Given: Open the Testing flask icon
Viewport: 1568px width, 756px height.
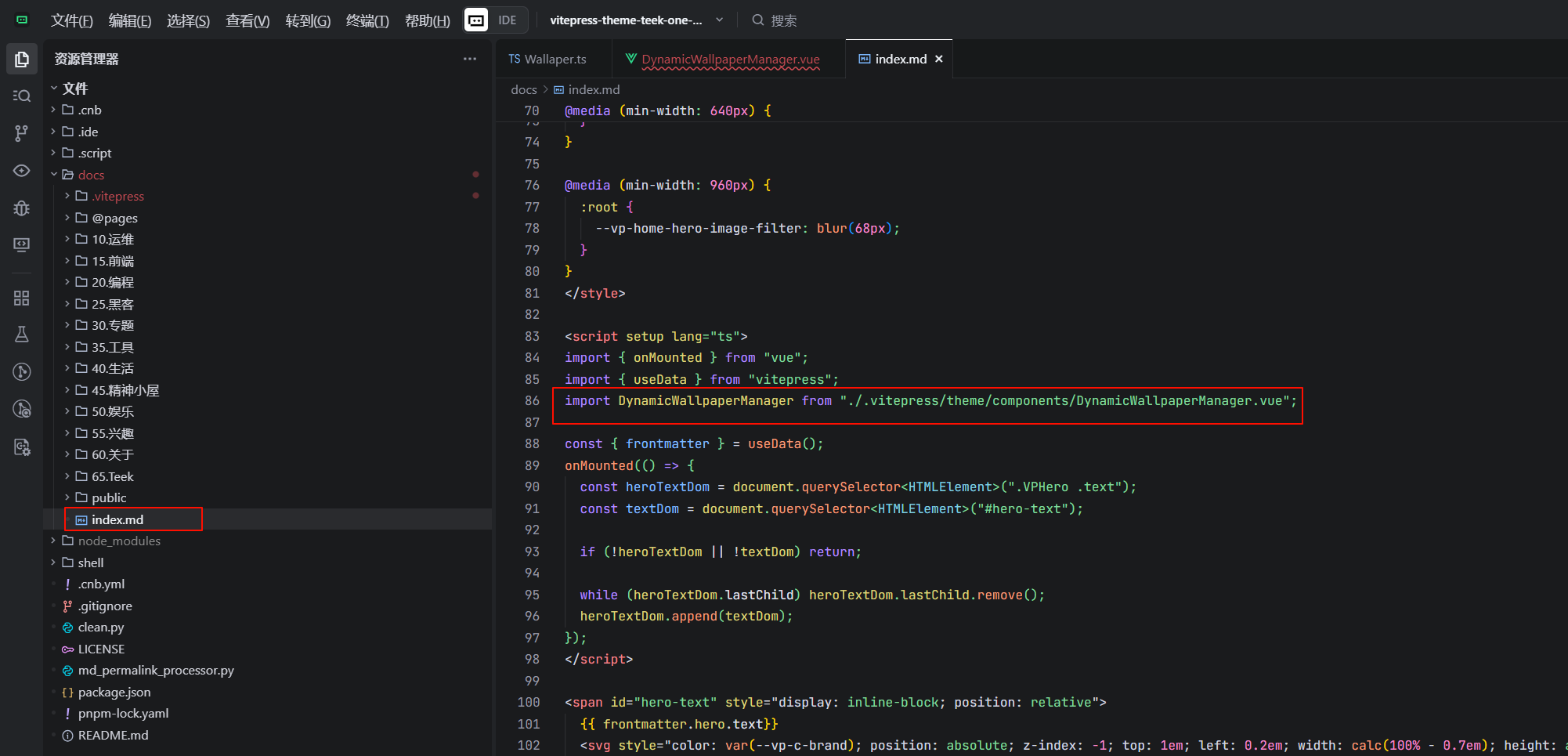Looking at the screenshot, I should (x=22, y=335).
